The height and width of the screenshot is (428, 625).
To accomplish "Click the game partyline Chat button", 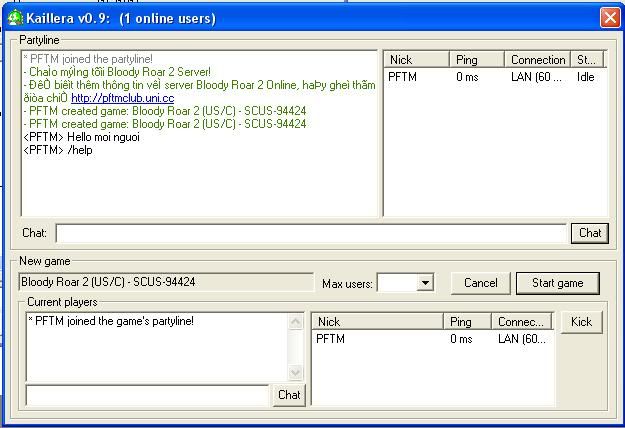I will (289, 395).
